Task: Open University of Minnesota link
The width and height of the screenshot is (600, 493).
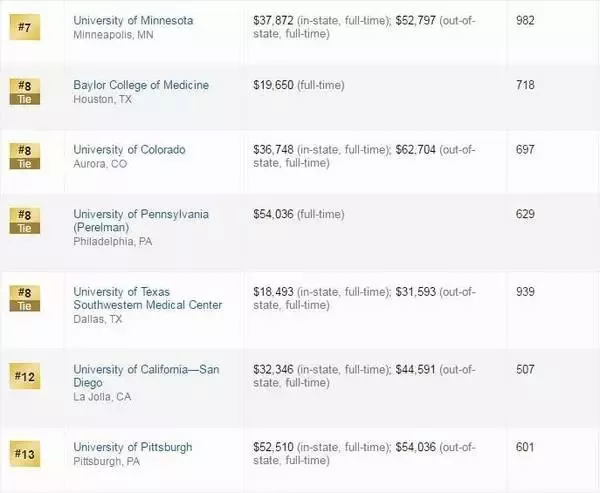Action: [x=133, y=20]
